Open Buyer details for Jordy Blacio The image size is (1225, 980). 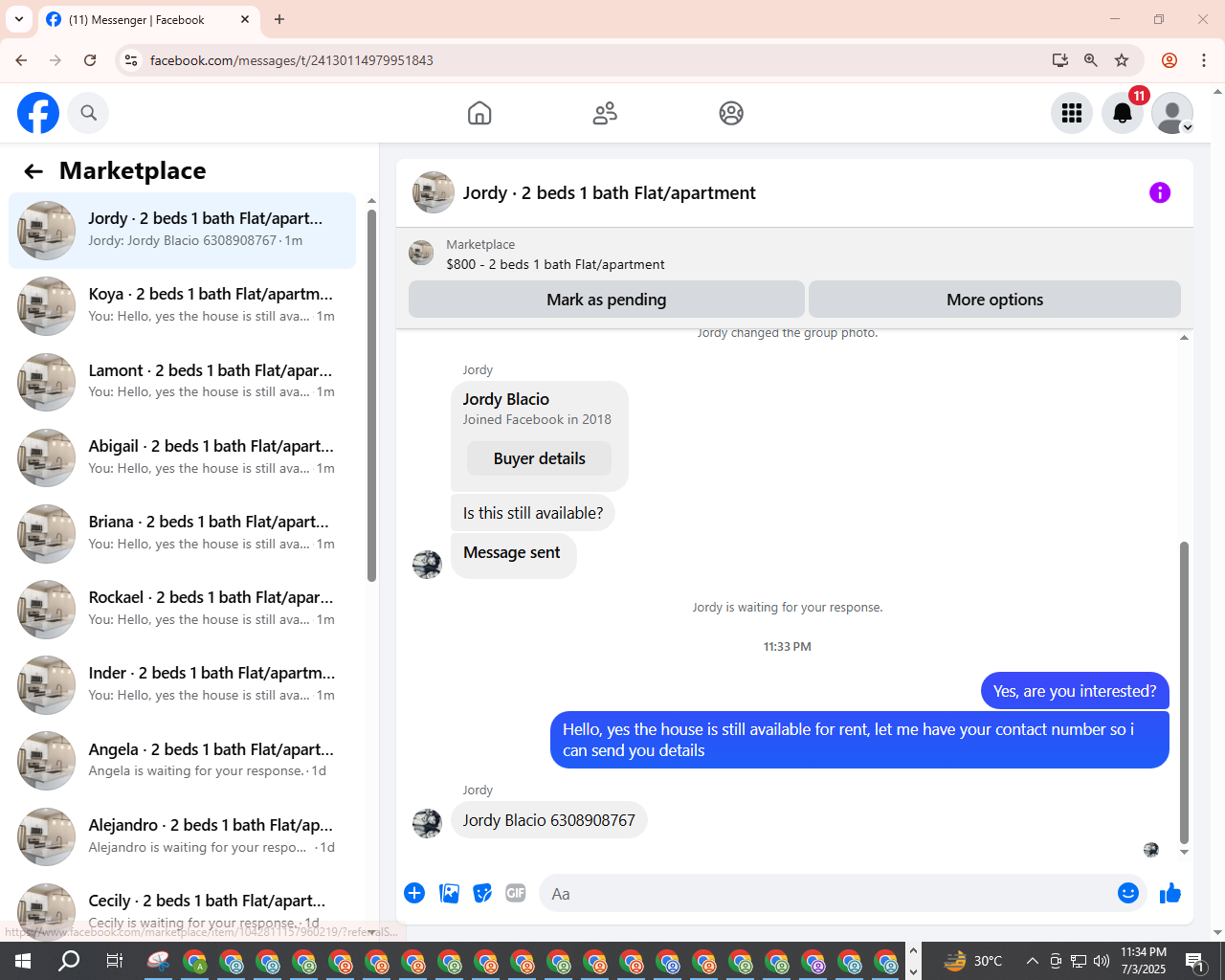539,458
